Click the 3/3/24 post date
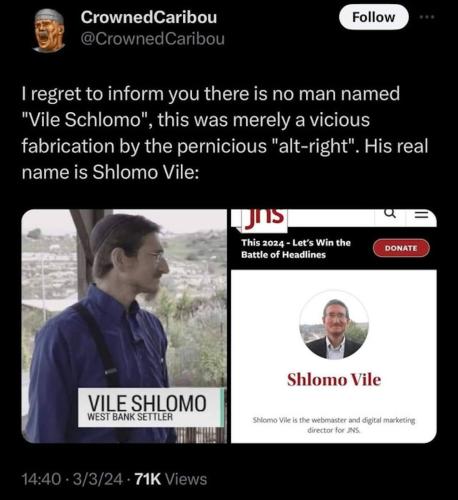 coord(98,480)
